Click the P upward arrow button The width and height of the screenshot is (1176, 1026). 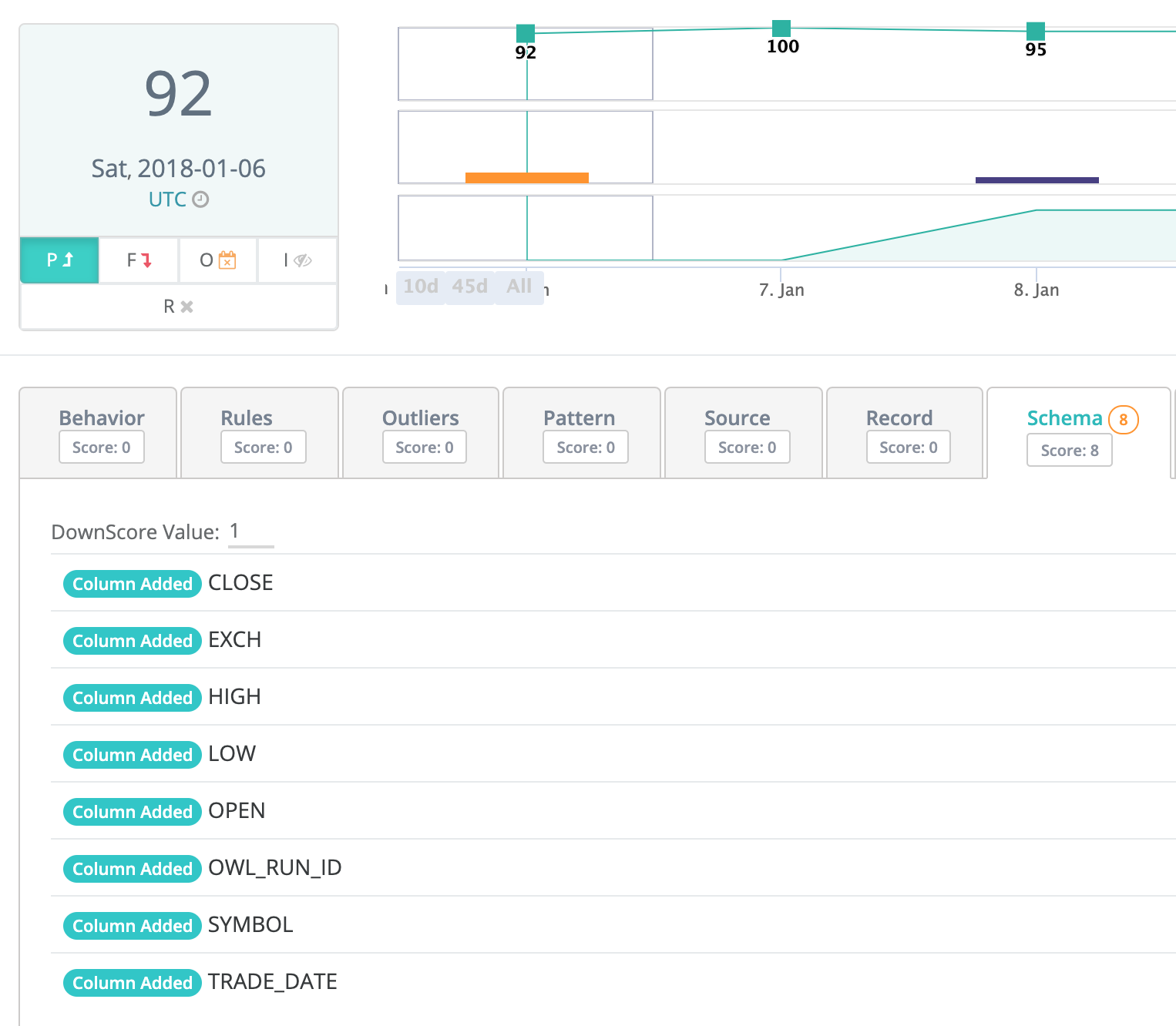pos(59,260)
